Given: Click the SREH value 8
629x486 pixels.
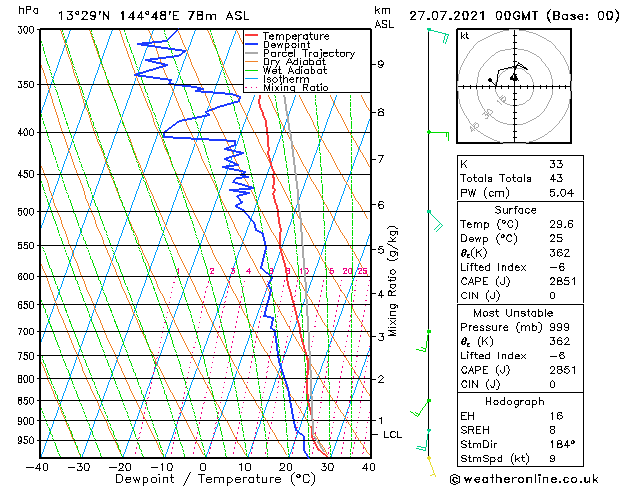Looking at the screenshot, I should click(x=553, y=430).
